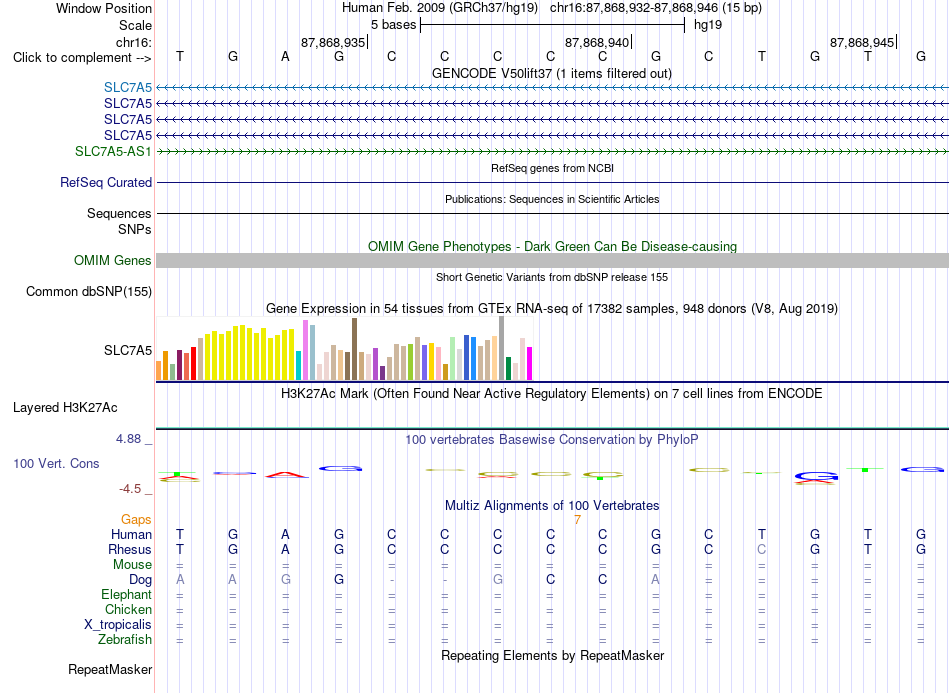This screenshot has width=950, height=693.
Task: Click 'Short Genetic Variants from dbSNP release 155' title
Action: (x=552, y=277)
